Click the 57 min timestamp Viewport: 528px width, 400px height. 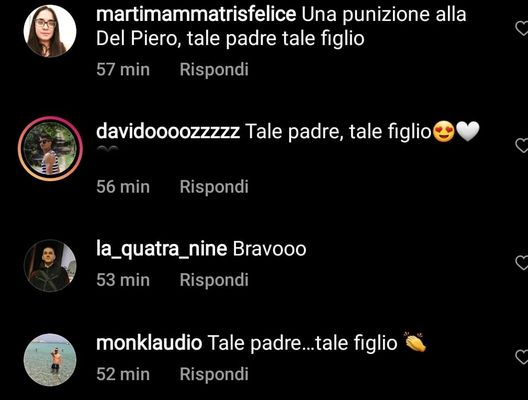click(123, 70)
